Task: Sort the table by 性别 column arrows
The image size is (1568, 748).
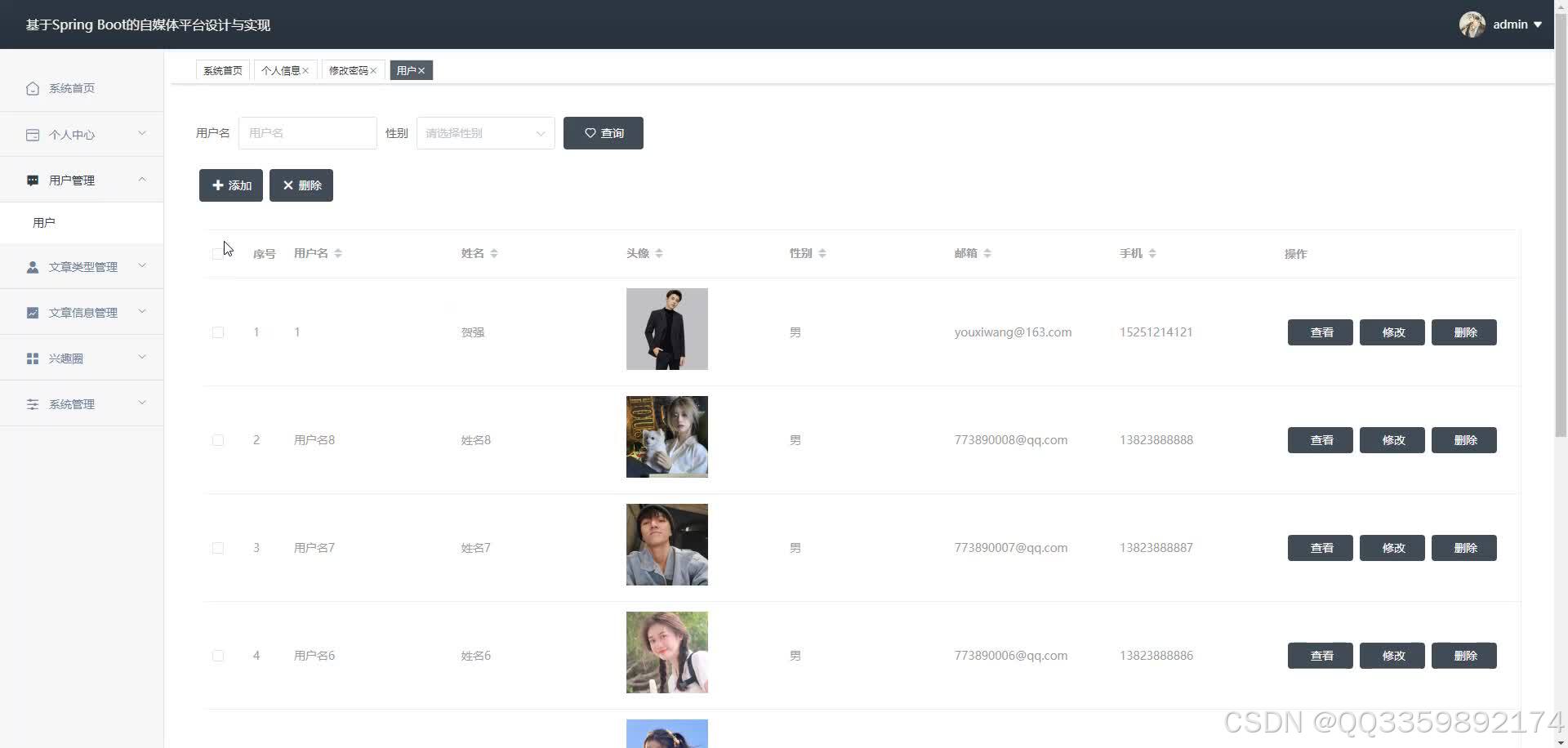Action: point(822,253)
